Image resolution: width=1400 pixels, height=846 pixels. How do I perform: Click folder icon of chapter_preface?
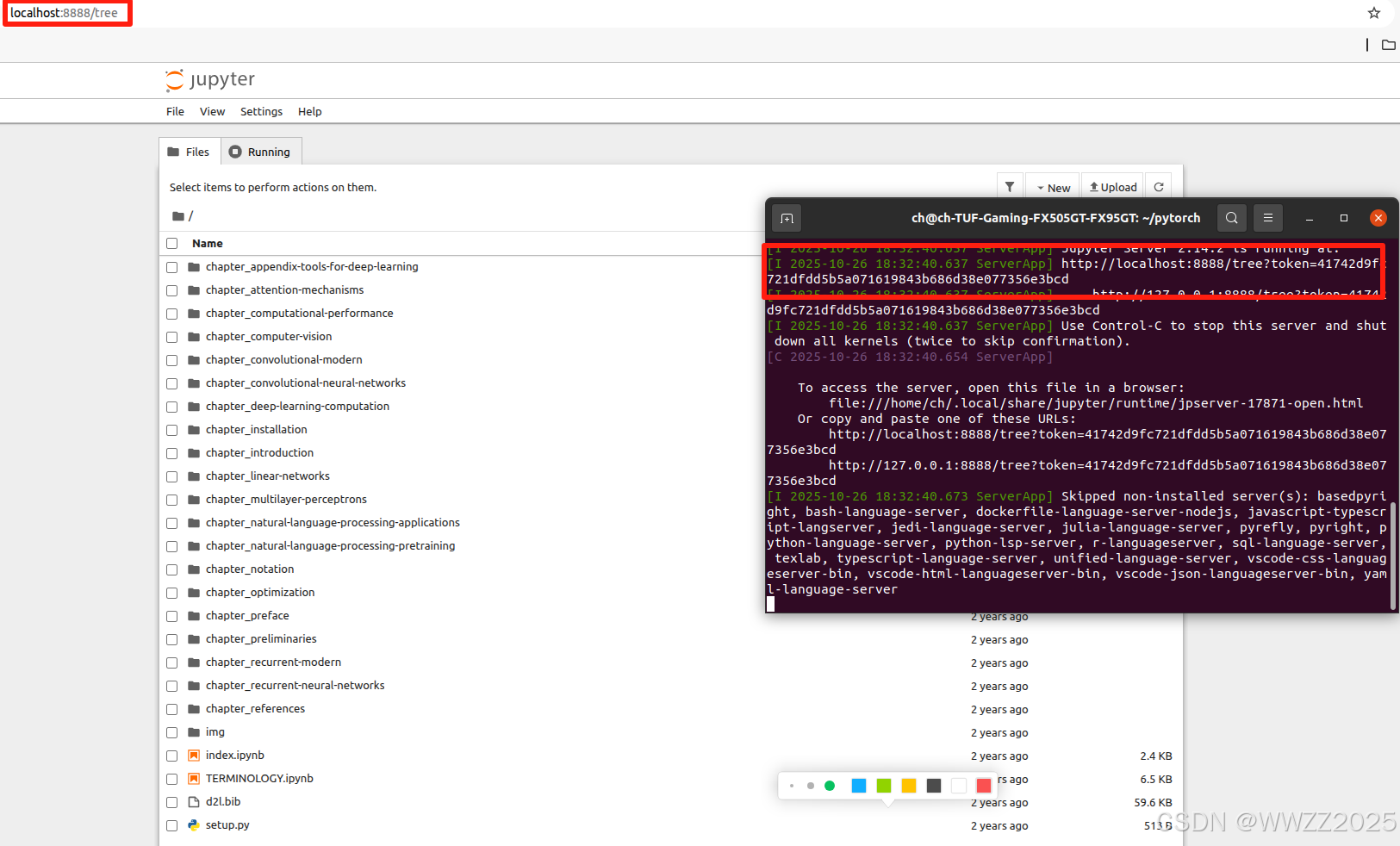pyautogui.click(x=194, y=616)
